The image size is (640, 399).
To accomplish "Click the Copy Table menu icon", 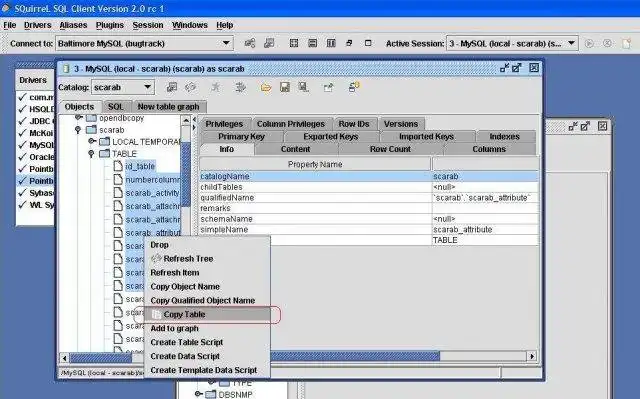I will [x=156, y=315].
